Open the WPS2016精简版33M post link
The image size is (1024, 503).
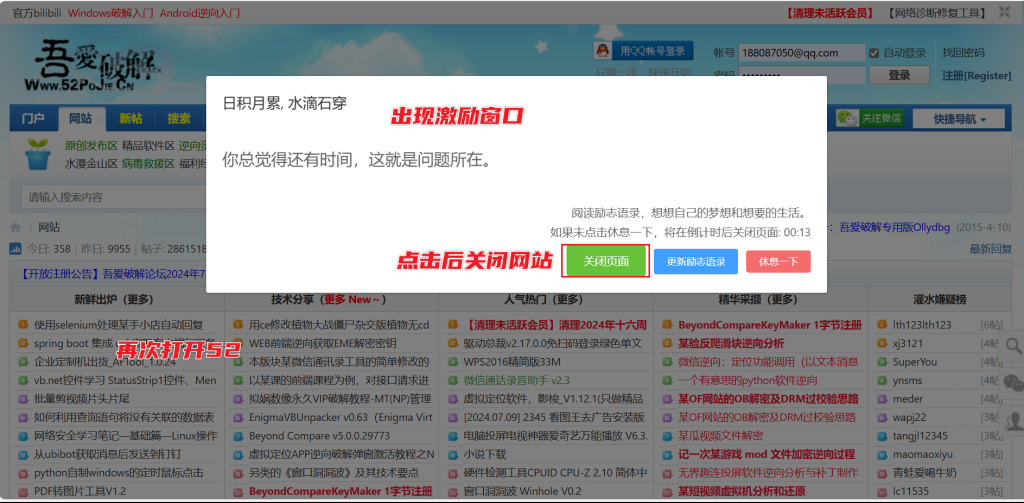512,361
